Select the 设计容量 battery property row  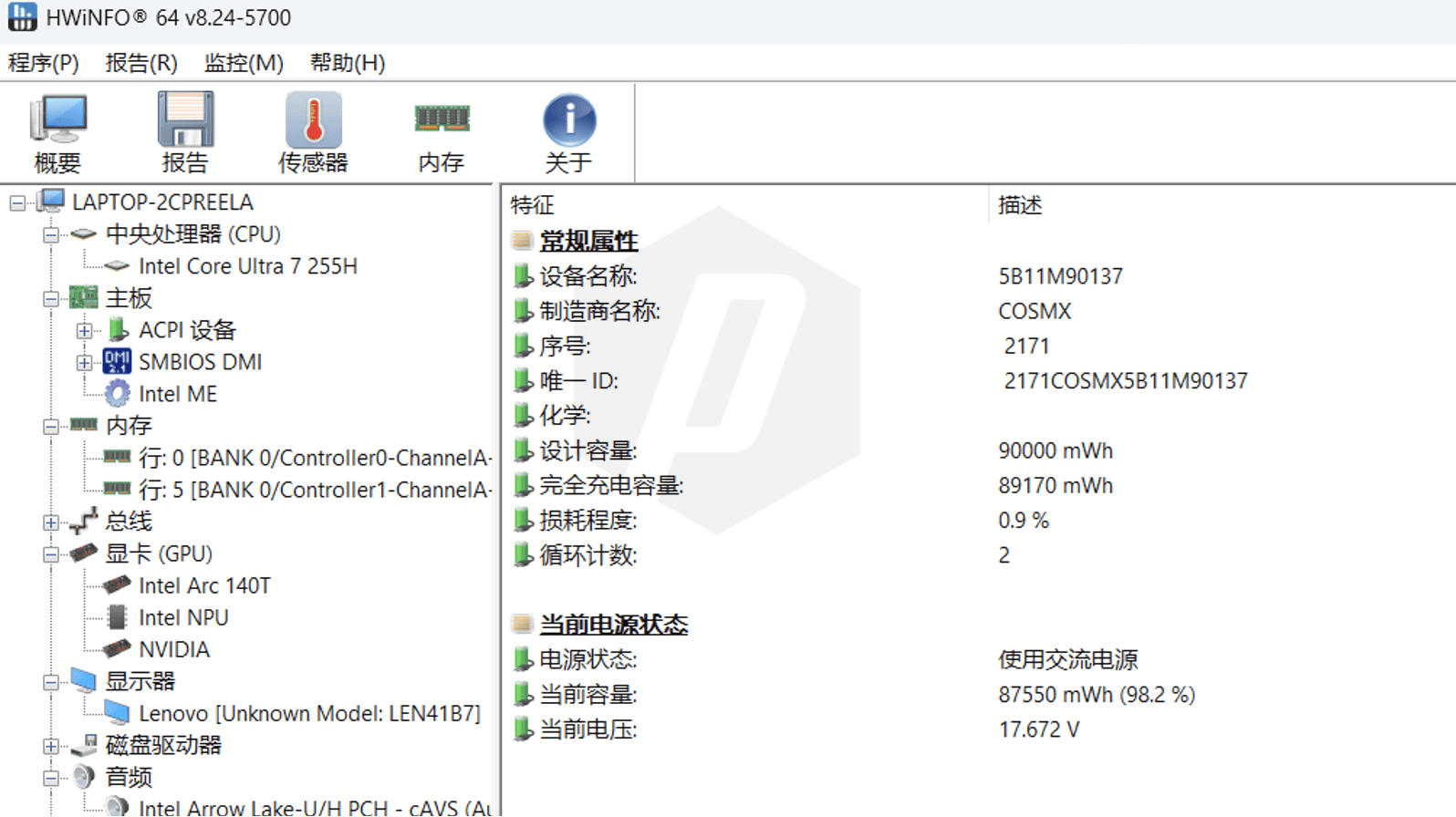[588, 451]
